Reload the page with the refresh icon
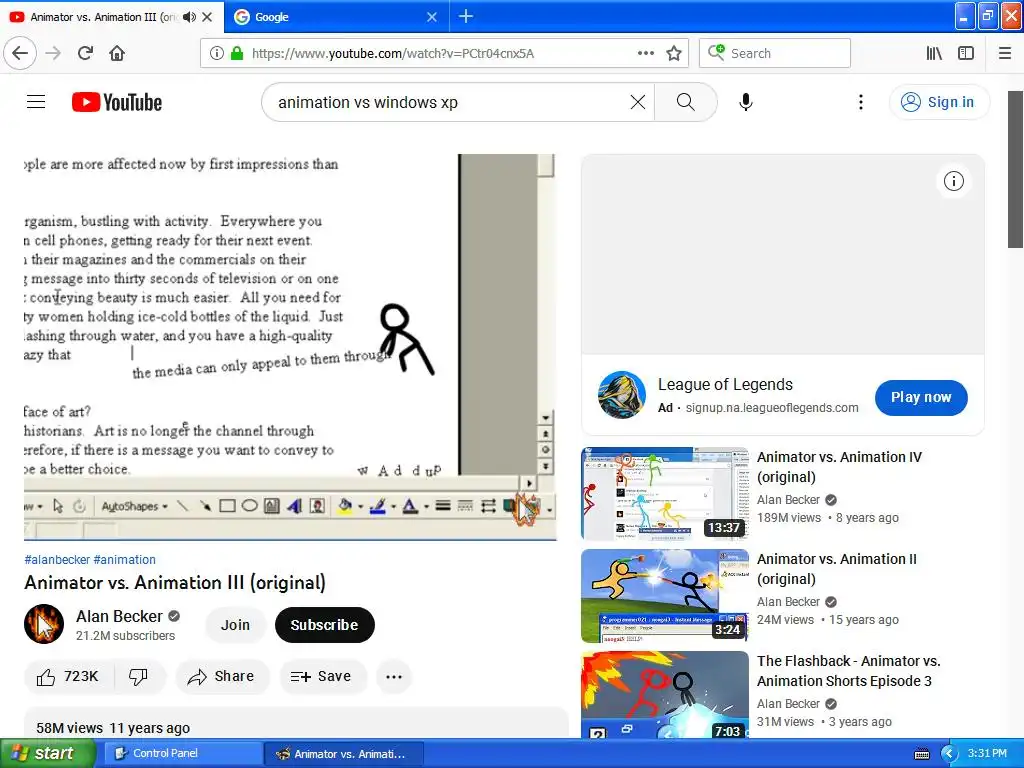Screen dimensions: 1024x768 pyautogui.click(x=85, y=53)
